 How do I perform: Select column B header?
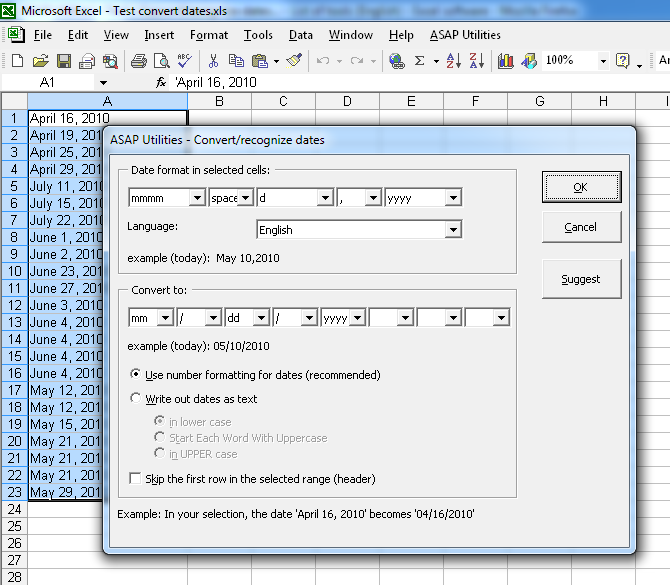pyautogui.click(x=220, y=101)
